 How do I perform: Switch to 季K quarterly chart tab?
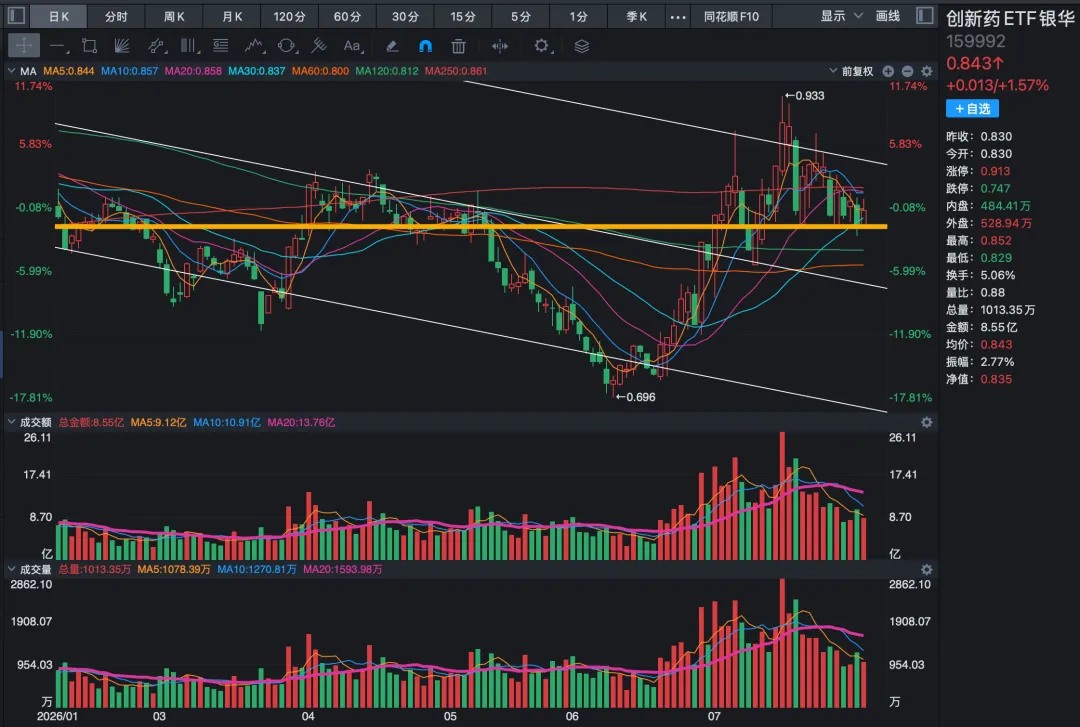pos(636,16)
